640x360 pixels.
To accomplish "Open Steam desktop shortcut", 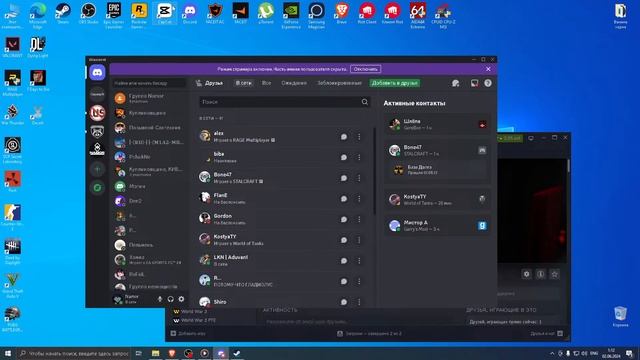I will click(63, 13).
